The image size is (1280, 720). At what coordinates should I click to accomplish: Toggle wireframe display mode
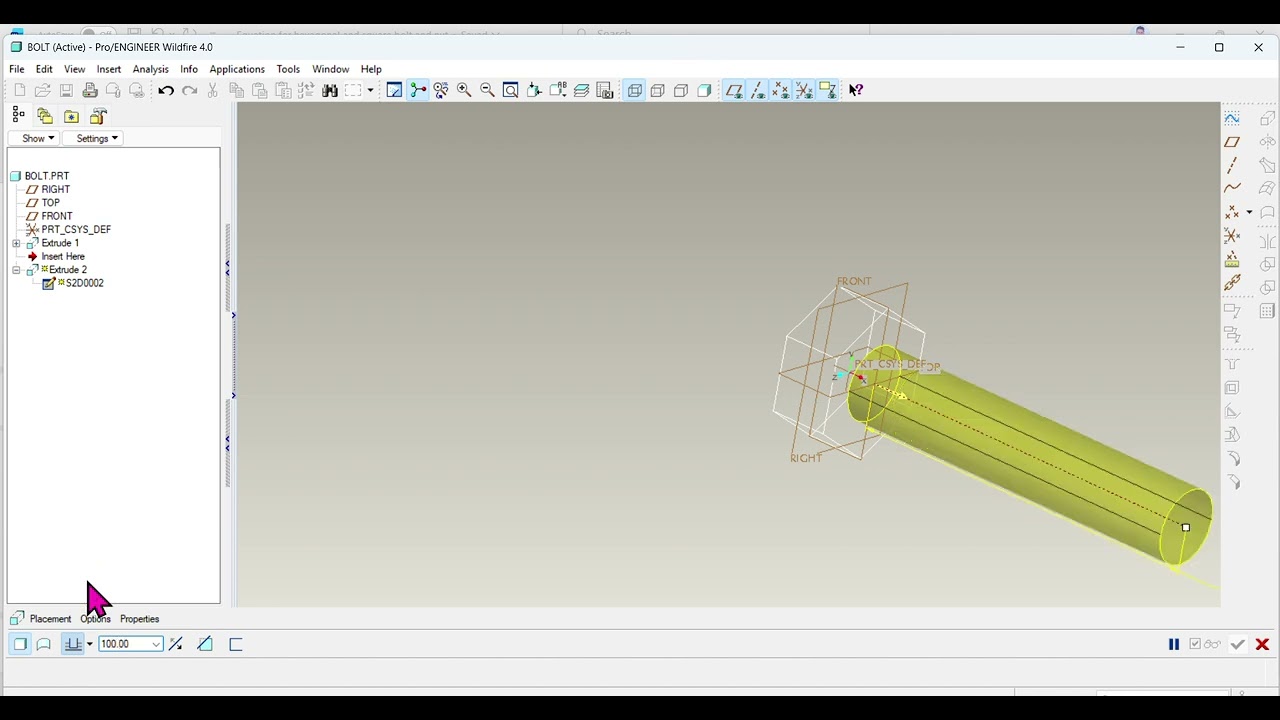[635, 90]
